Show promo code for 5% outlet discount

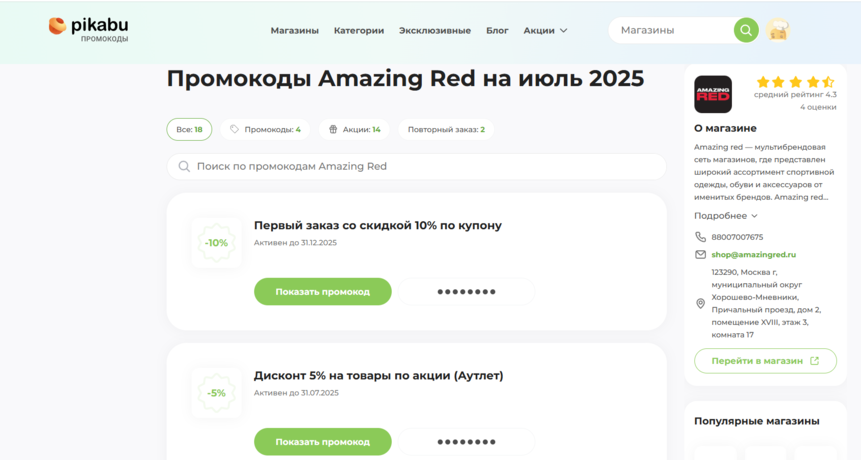(322, 442)
